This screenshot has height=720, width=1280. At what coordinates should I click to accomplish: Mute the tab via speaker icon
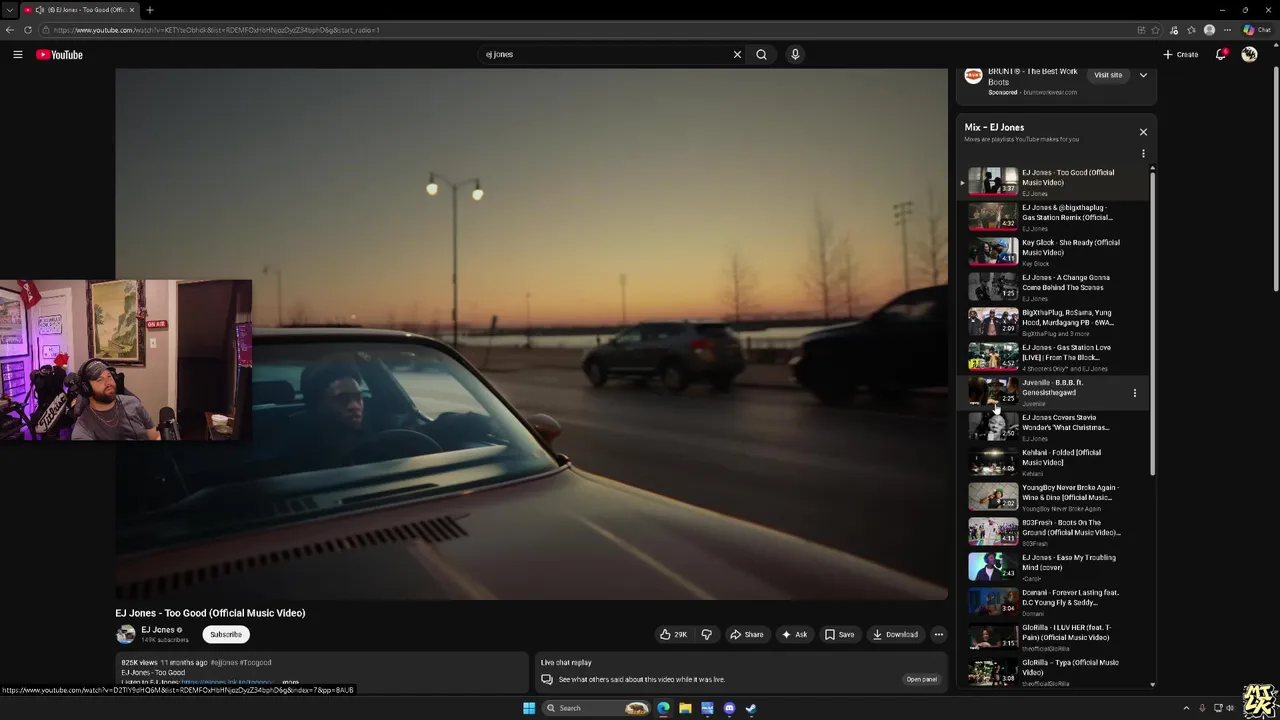point(39,10)
